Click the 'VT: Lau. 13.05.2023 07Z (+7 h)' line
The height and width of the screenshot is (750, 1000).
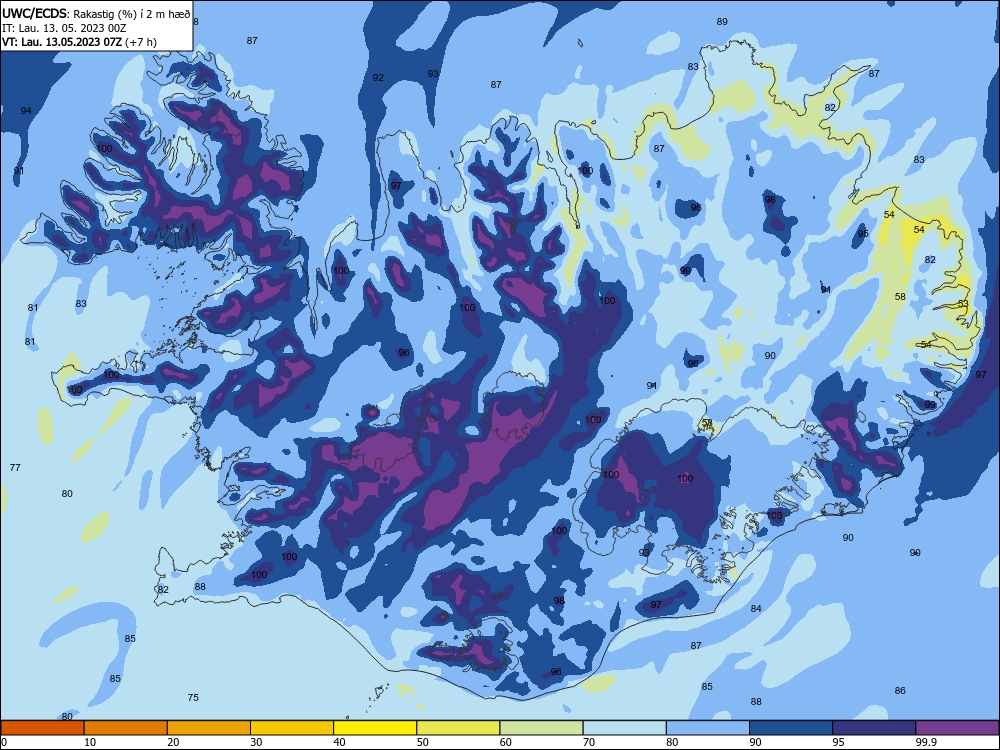79,43
